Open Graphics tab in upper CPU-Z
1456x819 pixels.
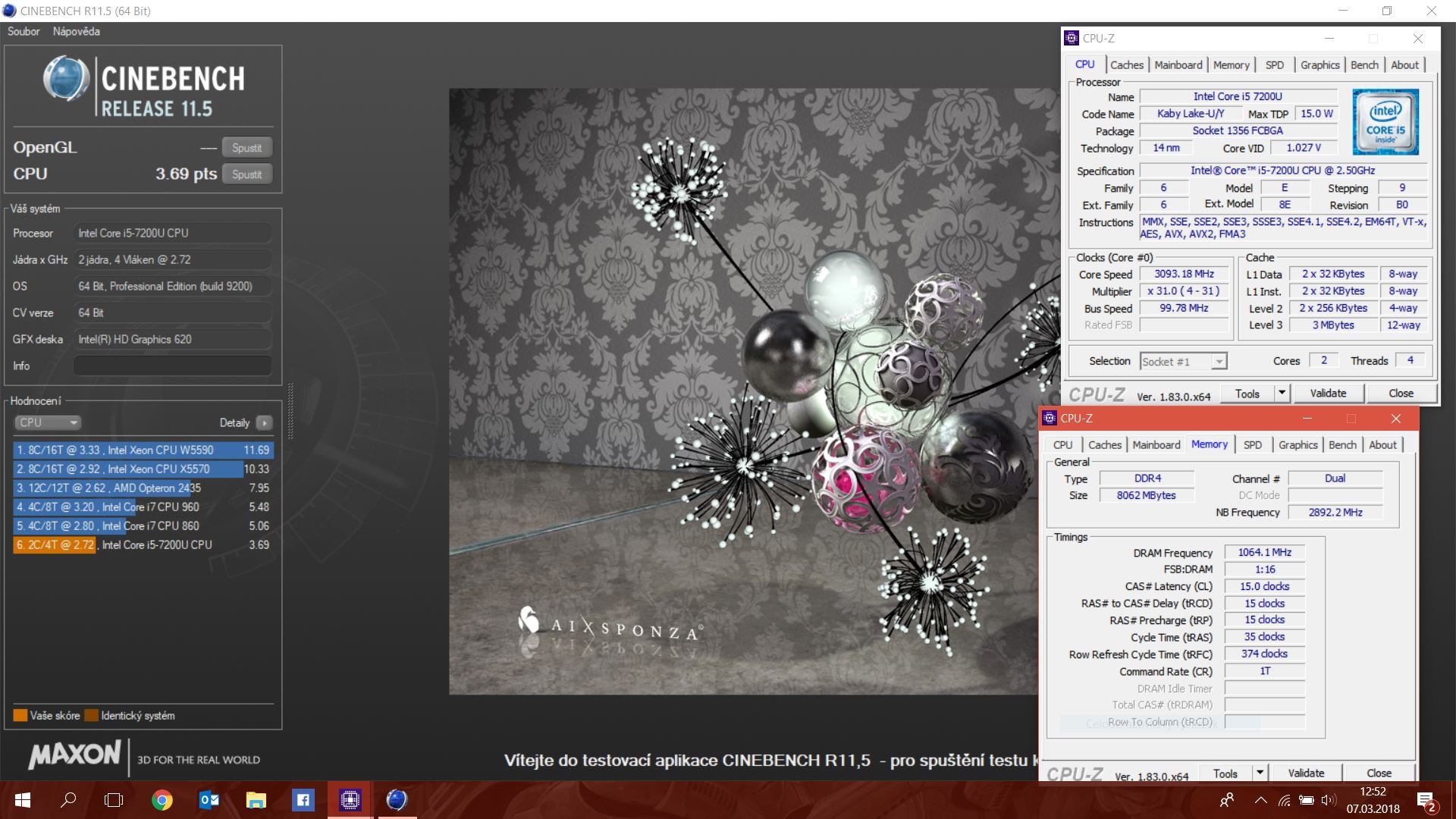pos(1320,65)
